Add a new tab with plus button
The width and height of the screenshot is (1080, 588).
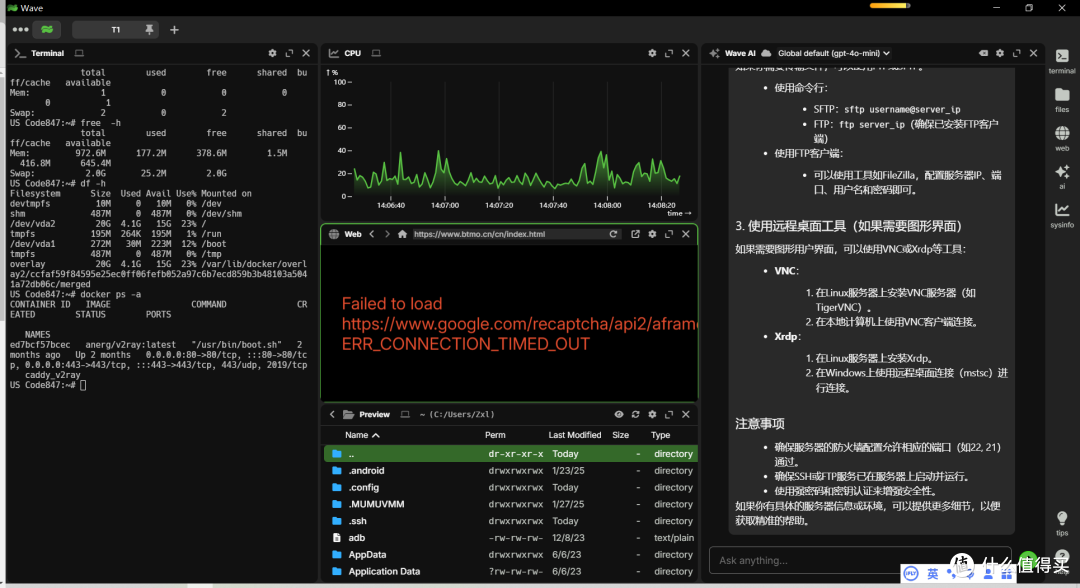pyautogui.click(x=174, y=30)
